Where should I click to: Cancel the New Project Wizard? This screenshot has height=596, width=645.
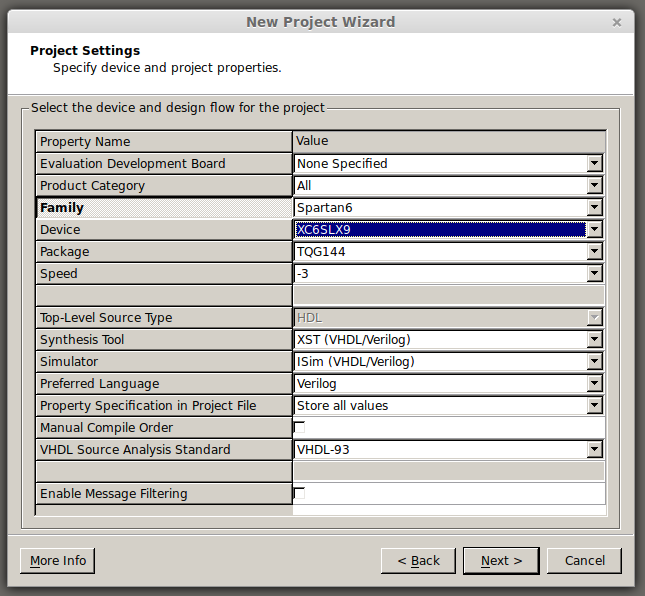pyautogui.click(x=584, y=561)
